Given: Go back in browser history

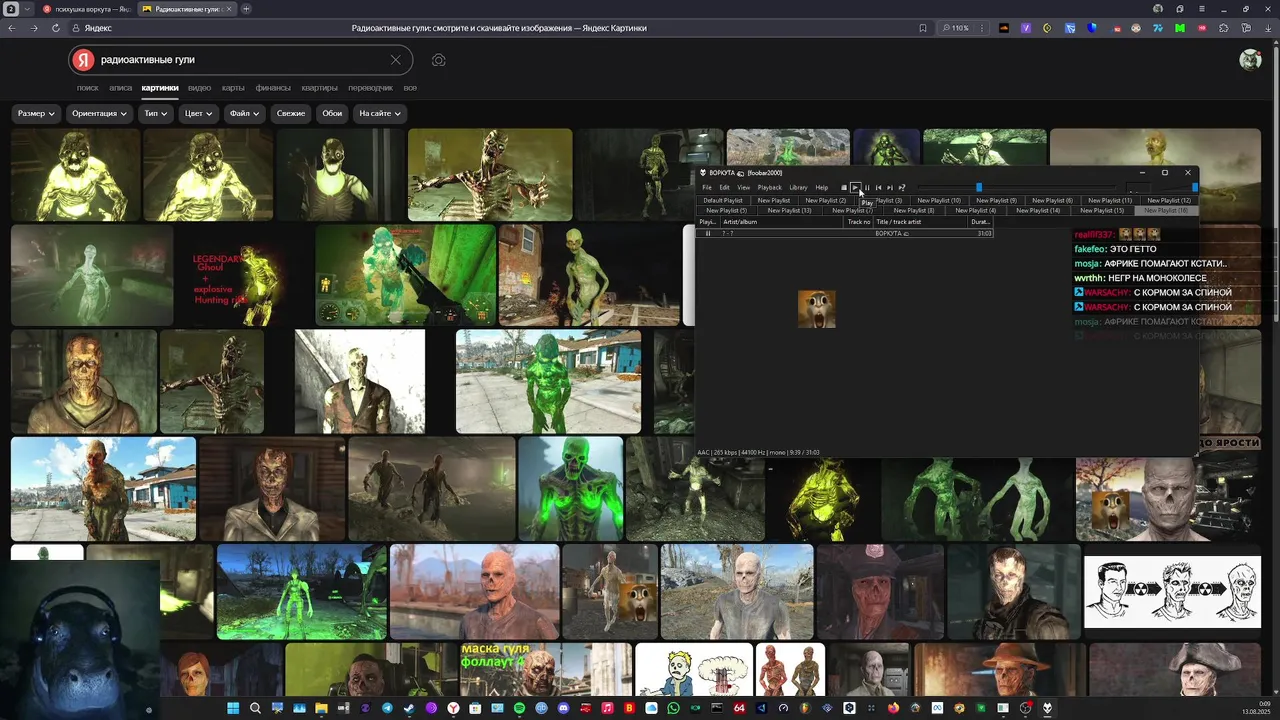Looking at the screenshot, I should [x=12, y=28].
